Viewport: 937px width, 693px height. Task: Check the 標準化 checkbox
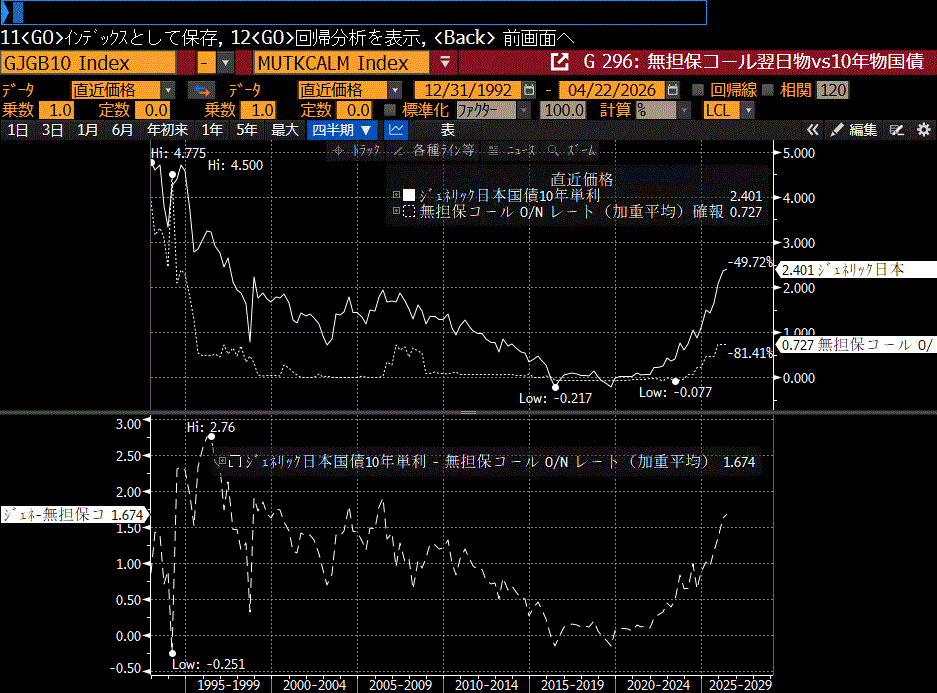click(x=390, y=110)
